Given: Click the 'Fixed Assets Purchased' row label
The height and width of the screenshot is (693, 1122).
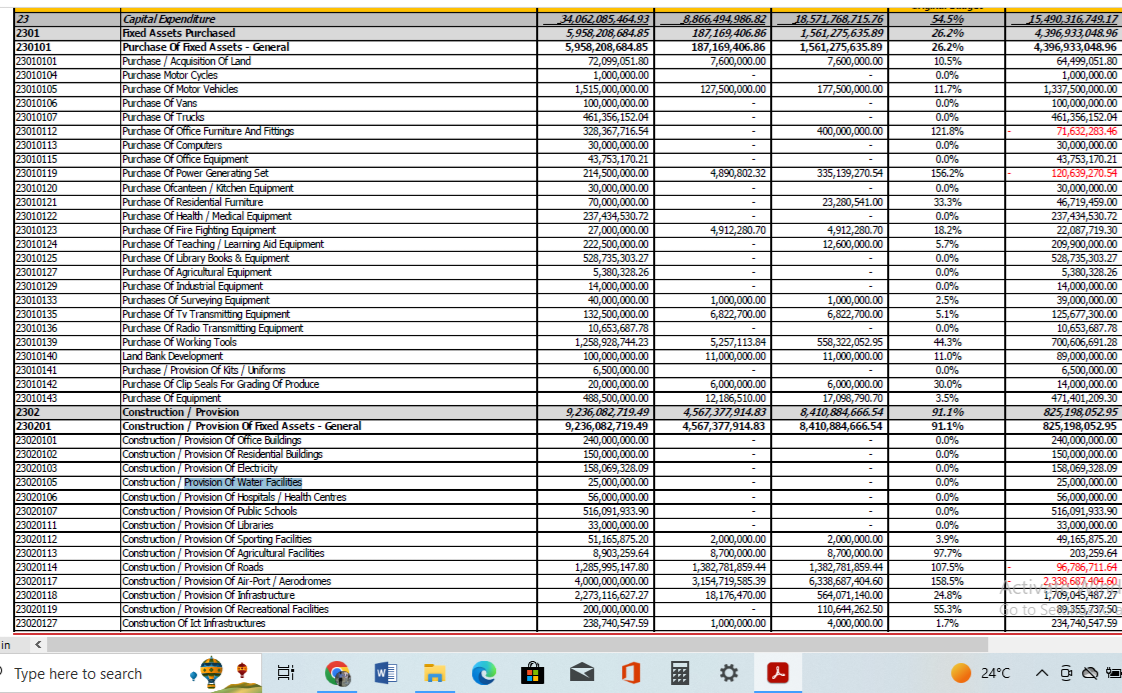Looking at the screenshot, I should pos(179,33).
